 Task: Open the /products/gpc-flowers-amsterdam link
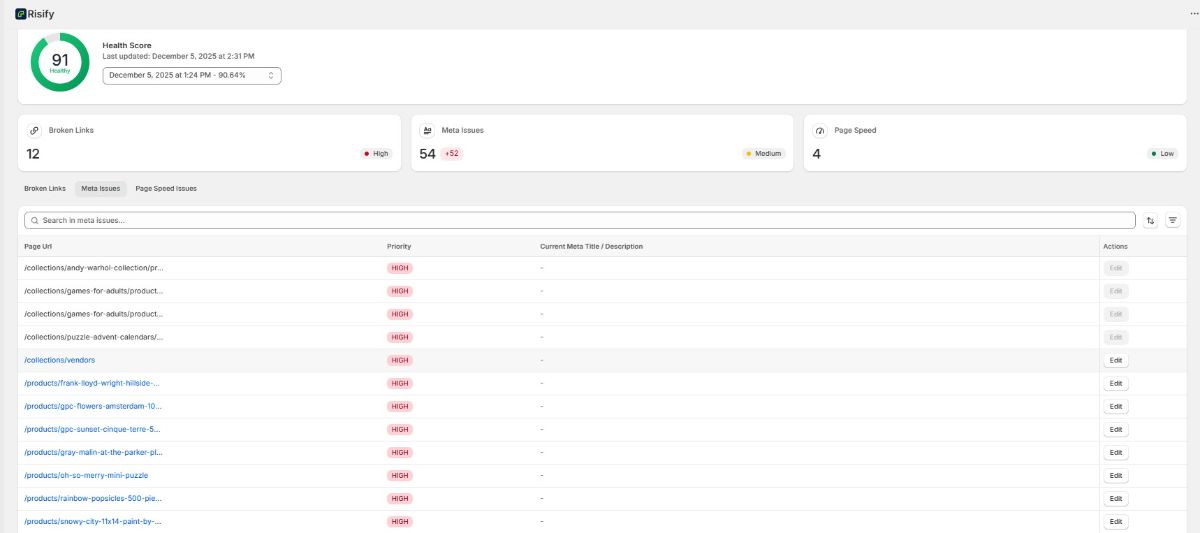point(92,406)
